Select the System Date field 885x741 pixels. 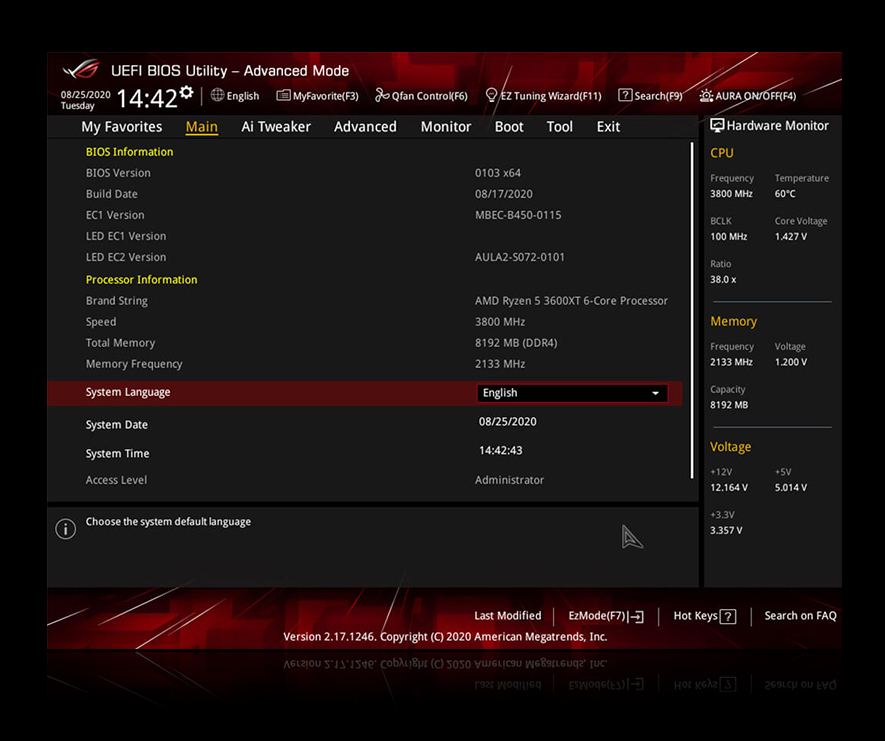pyautogui.click(x=507, y=422)
